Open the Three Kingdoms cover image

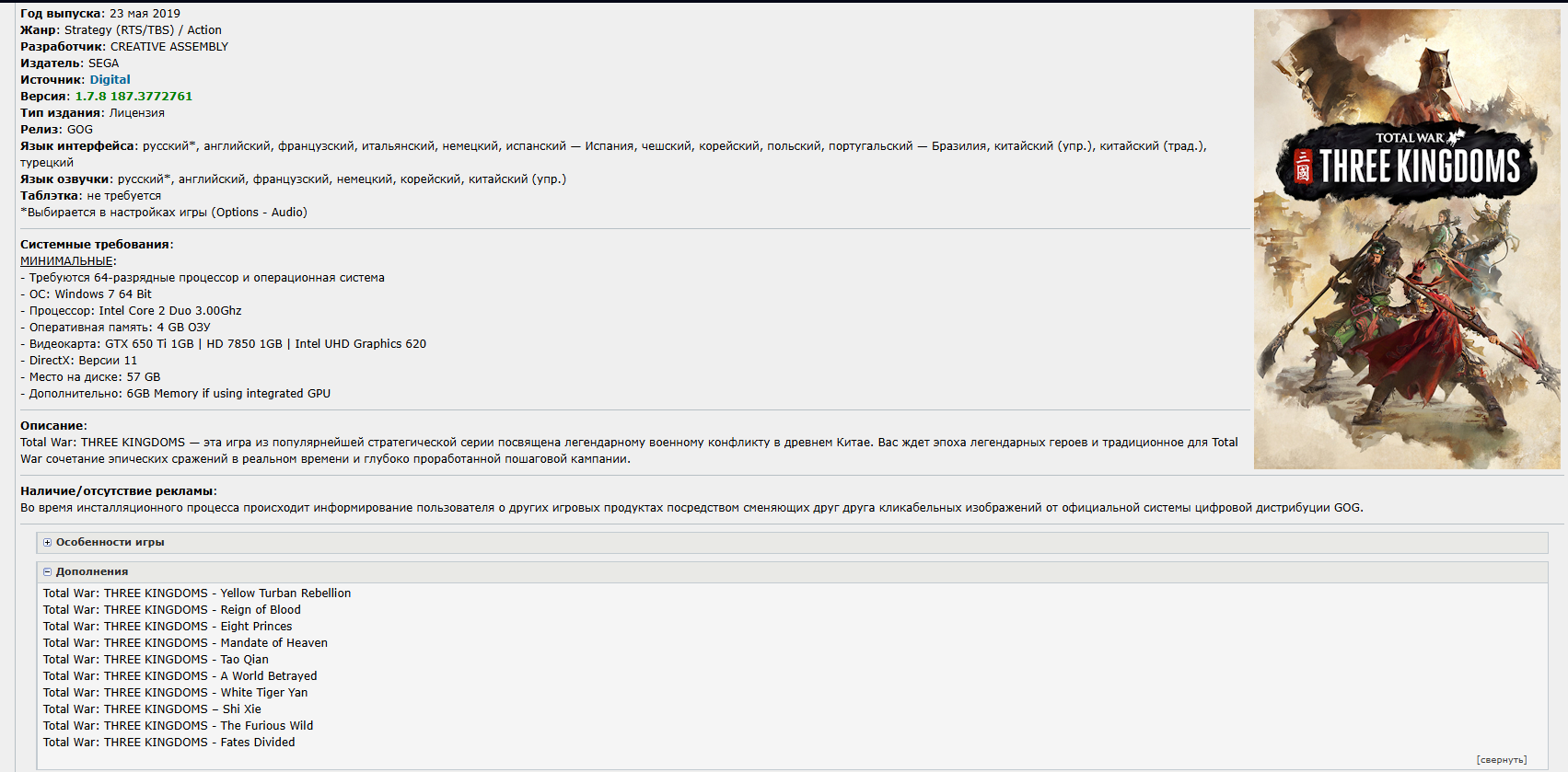[x=1407, y=239]
